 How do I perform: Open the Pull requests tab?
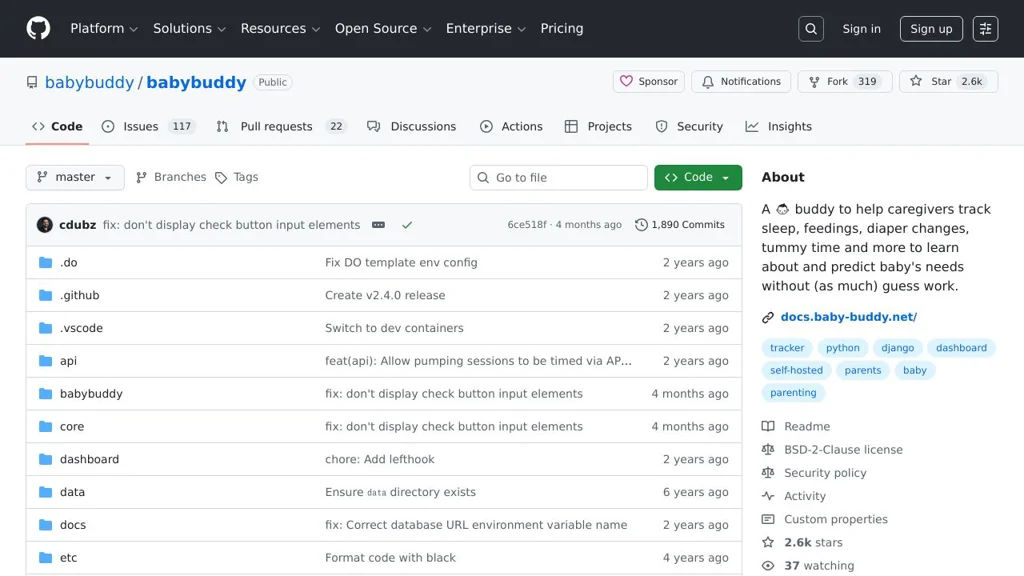(x=276, y=127)
